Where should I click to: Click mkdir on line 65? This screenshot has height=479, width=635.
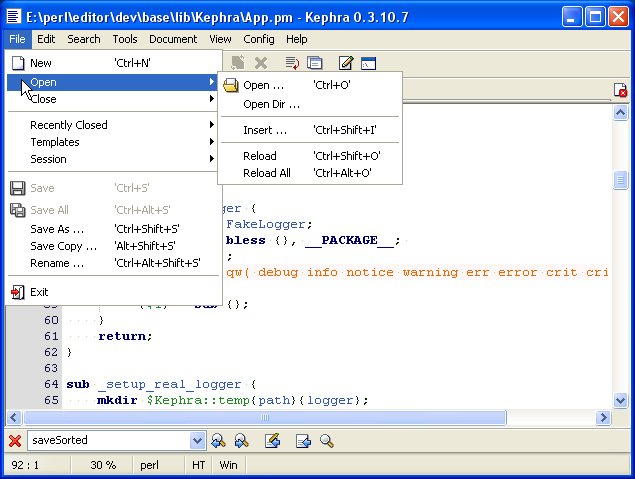[x=117, y=400]
